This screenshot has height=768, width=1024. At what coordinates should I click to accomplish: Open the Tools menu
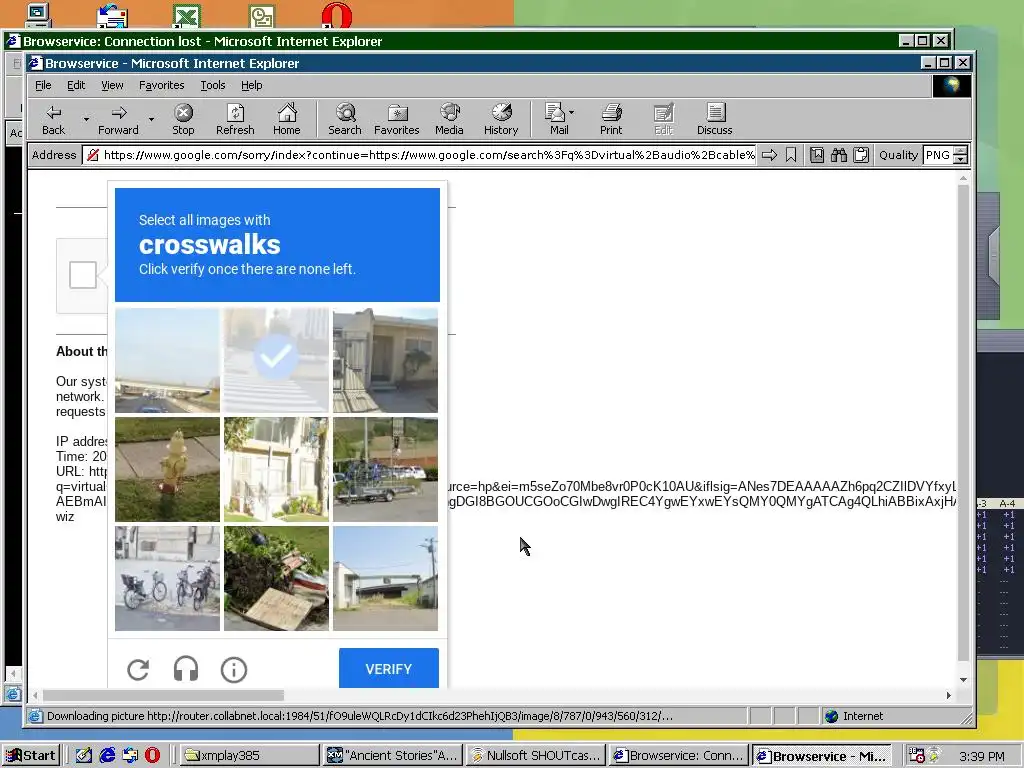pyautogui.click(x=212, y=85)
